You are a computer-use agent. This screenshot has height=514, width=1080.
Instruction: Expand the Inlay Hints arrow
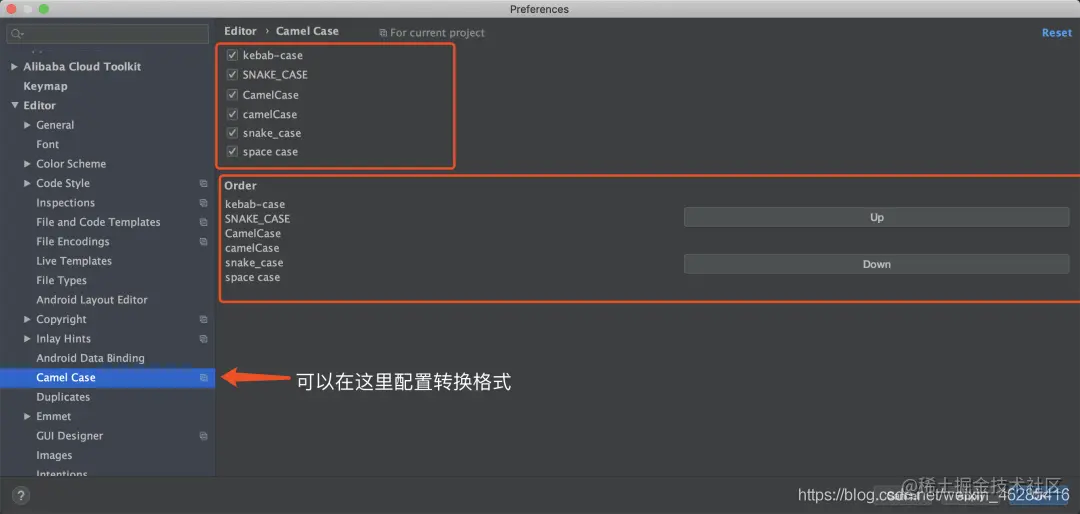[x=28, y=338]
